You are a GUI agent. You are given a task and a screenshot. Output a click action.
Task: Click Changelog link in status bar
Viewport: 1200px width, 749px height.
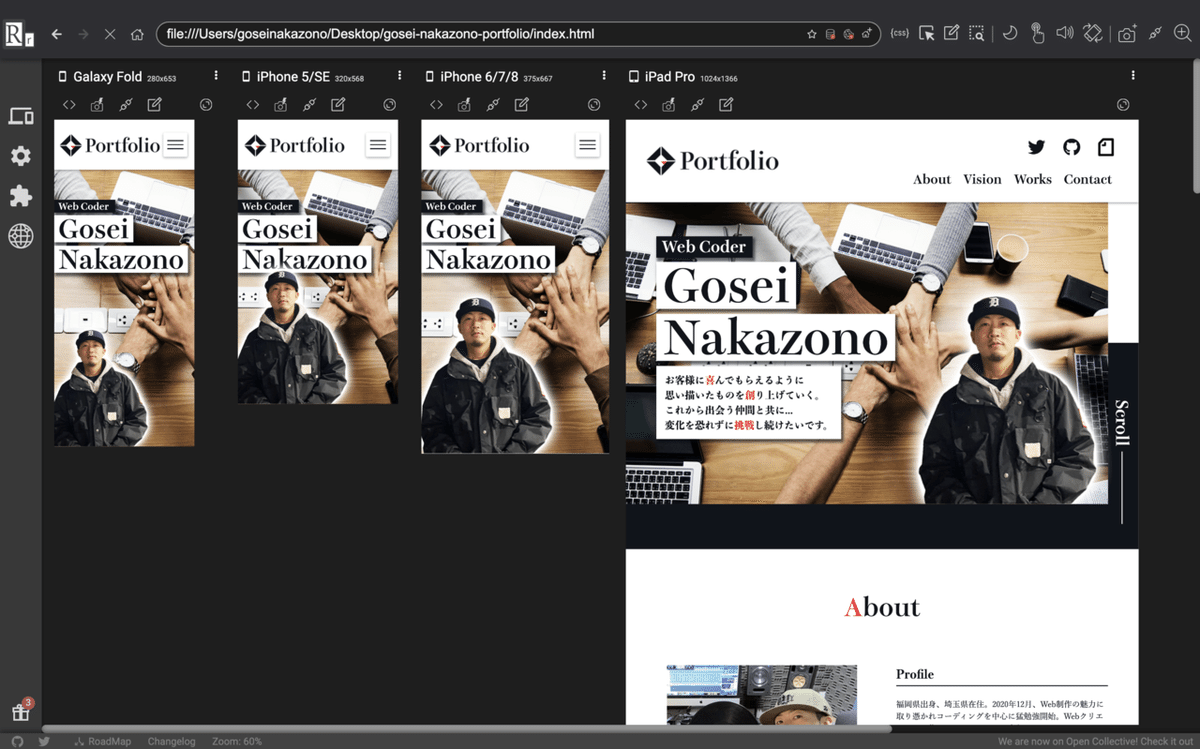tap(171, 741)
